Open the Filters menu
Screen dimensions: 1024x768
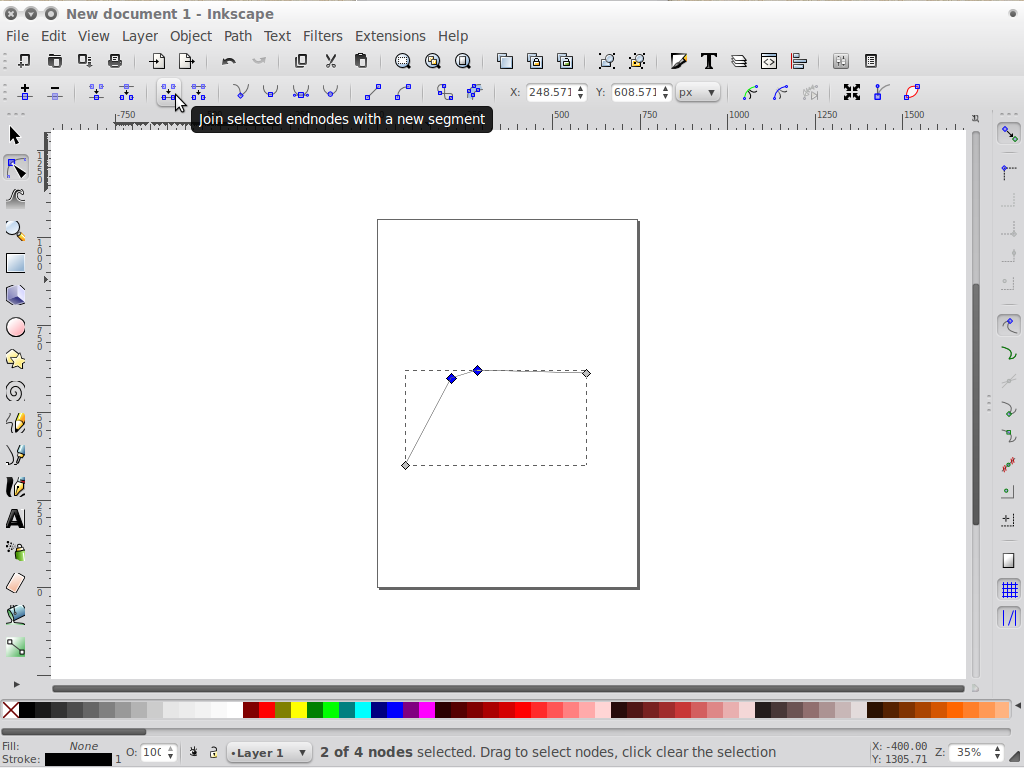[323, 36]
